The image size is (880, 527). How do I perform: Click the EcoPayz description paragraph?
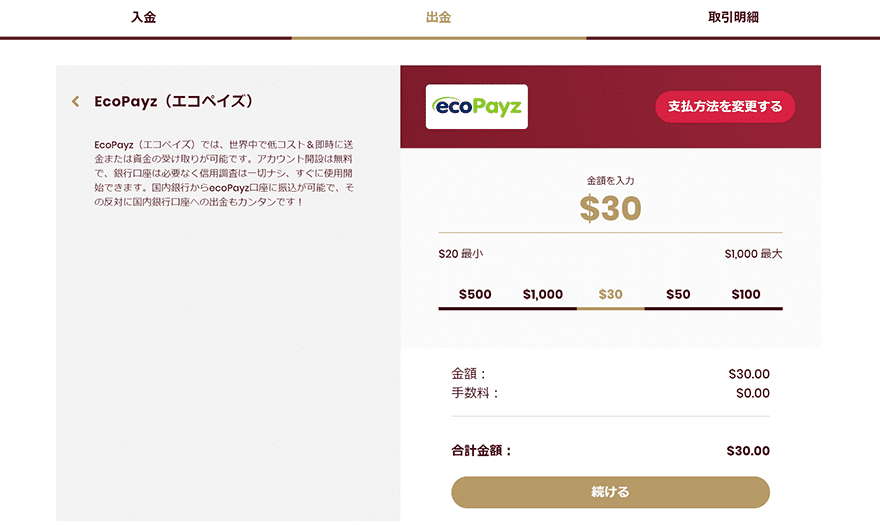[x=224, y=173]
